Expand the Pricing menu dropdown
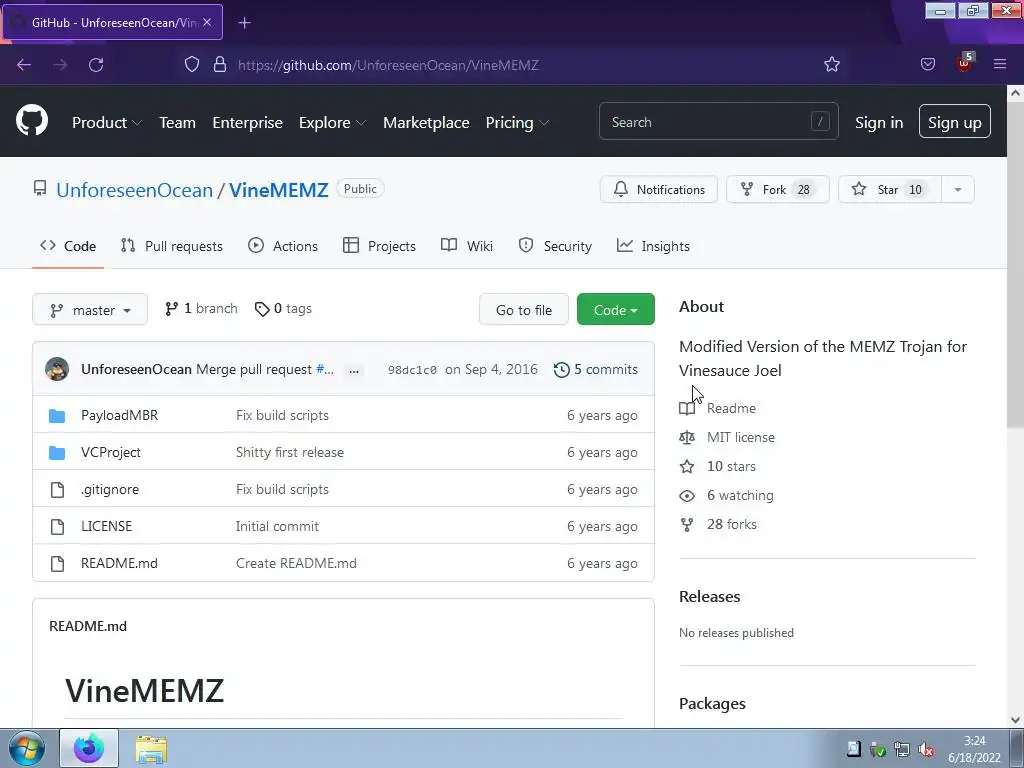Screen dimensions: 1024x768 tap(517, 122)
